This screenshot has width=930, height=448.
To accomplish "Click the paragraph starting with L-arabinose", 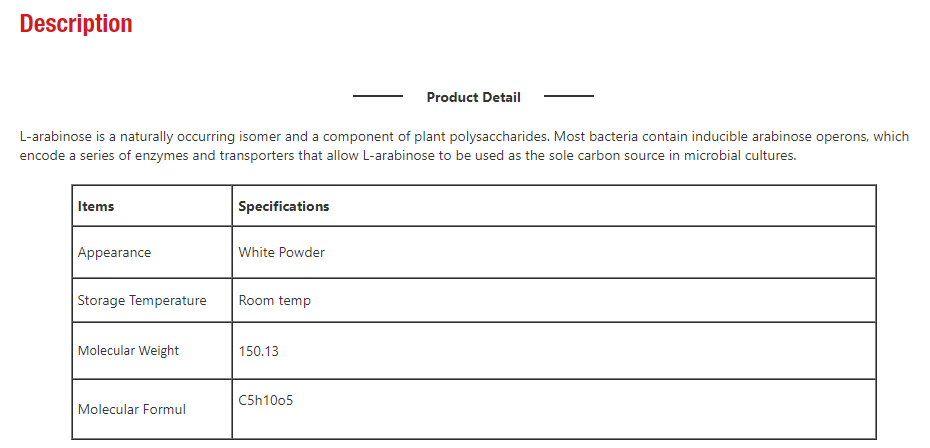I will coord(464,147).
